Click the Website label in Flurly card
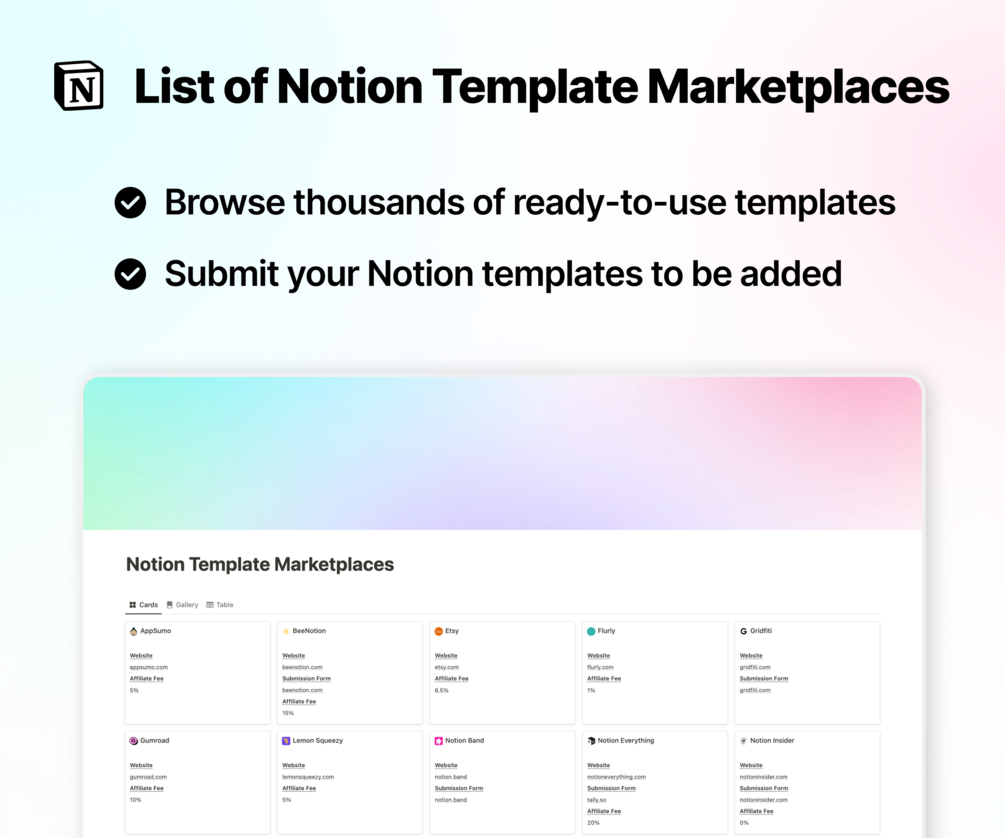 599,655
